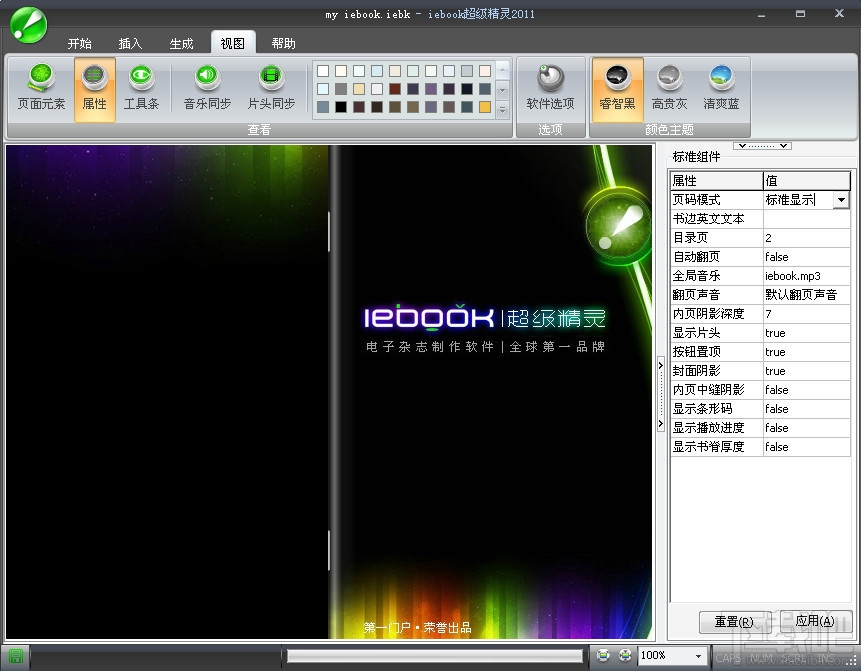Viewport: 861px width, 671px height.
Task: Expand the component selector above 标准组件
Action: point(764,144)
